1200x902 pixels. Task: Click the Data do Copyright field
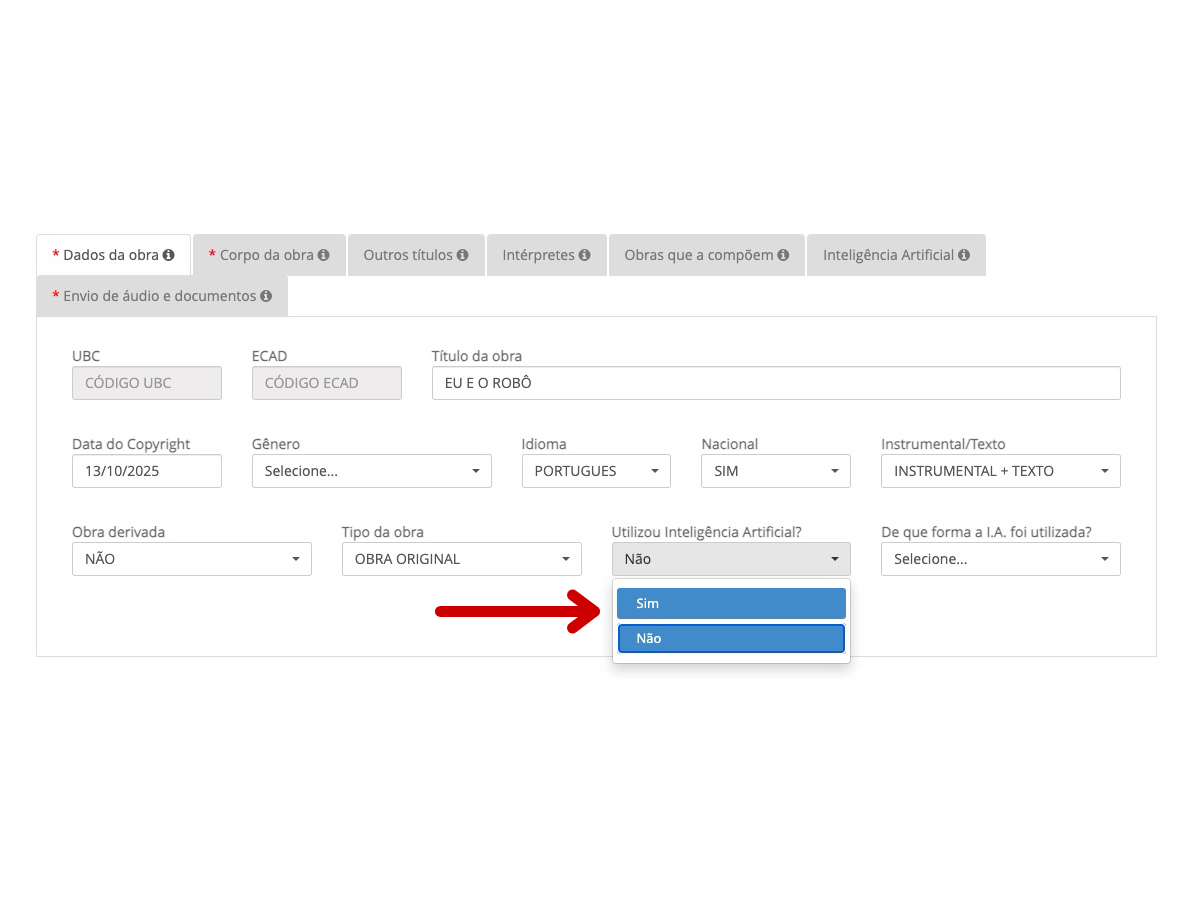(146, 471)
